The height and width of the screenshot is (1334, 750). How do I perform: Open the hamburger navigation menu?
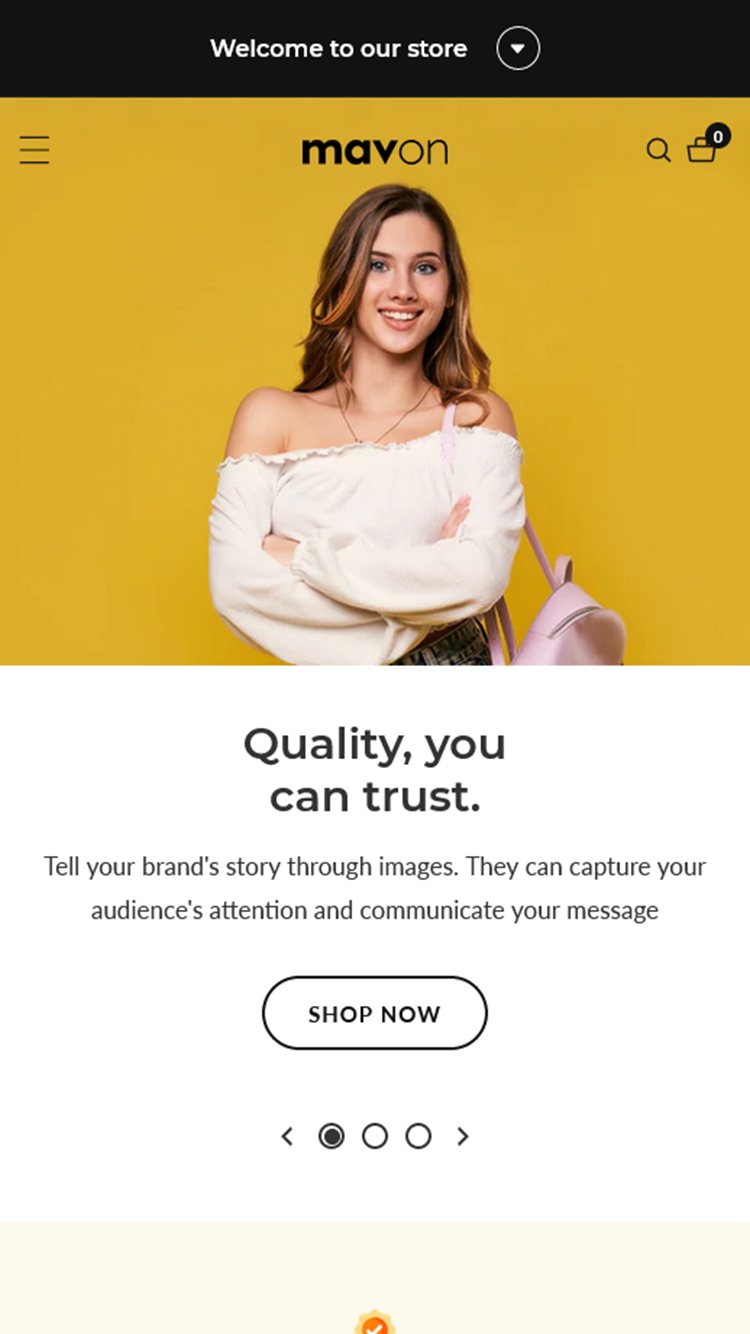(34, 150)
